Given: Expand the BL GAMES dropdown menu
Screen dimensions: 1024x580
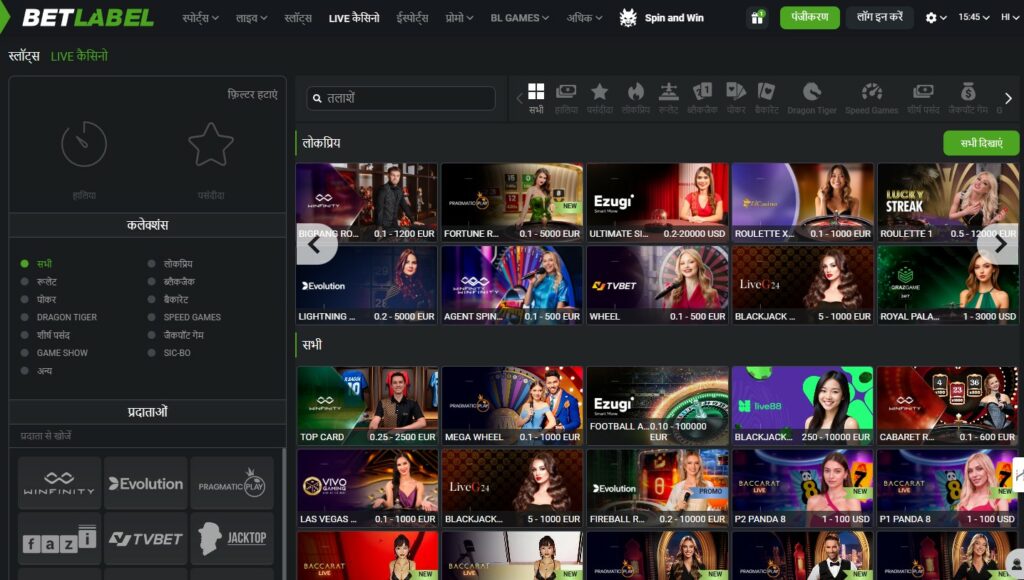Looking at the screenshot, I should pos(520,18).
